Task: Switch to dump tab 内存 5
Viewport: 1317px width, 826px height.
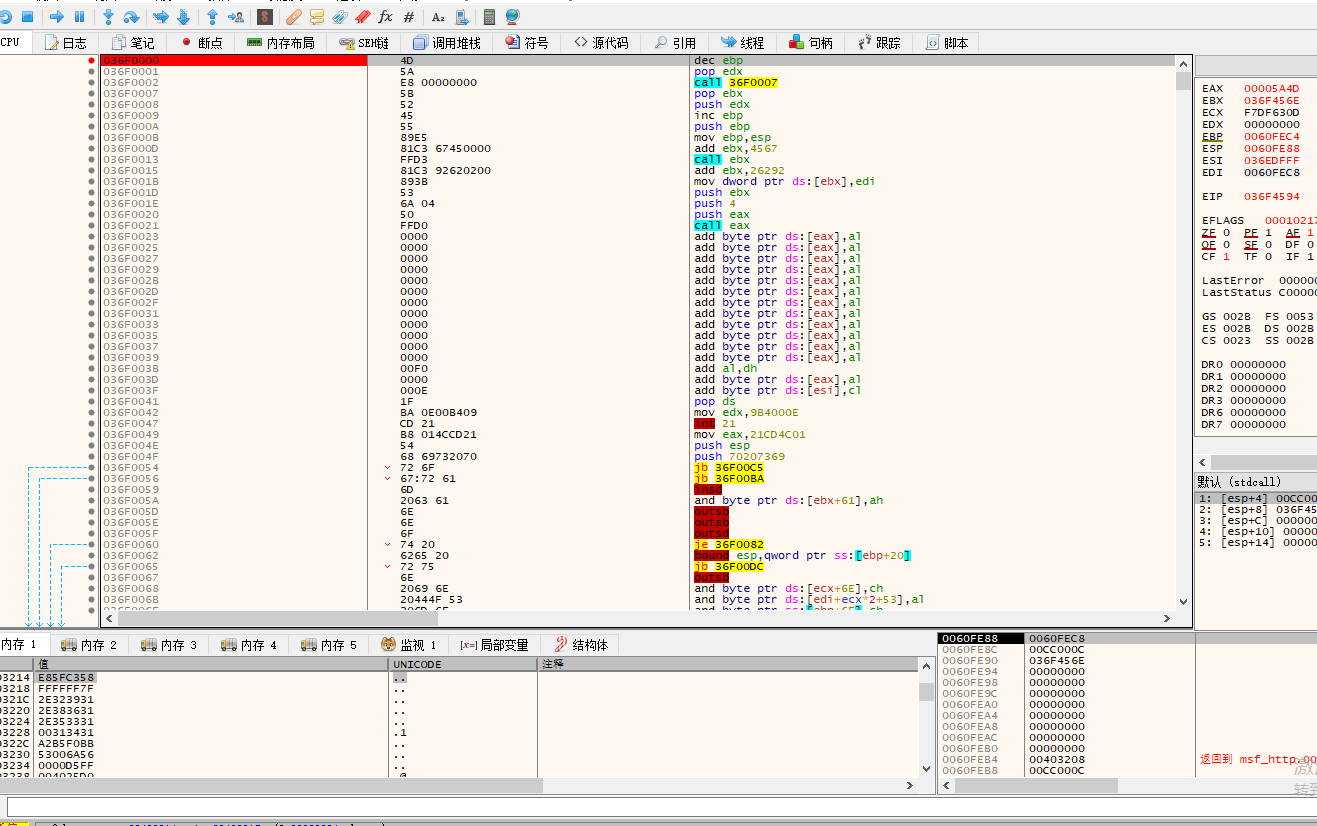Action: 329,645
